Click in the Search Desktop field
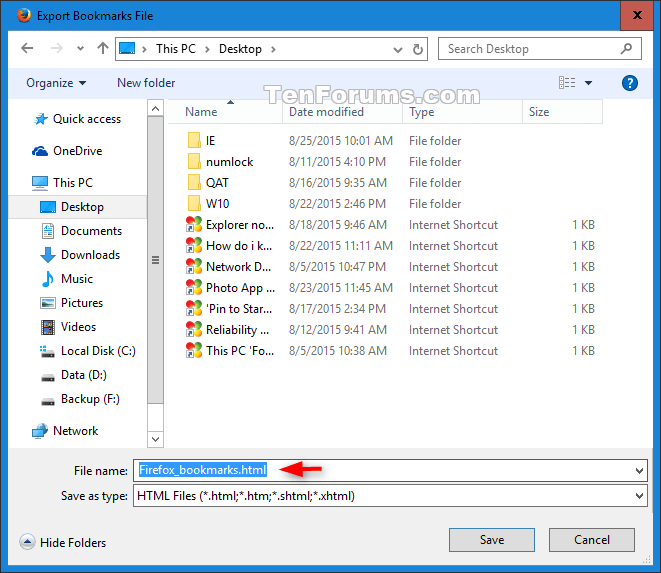Image resolution: width=661 pixels, height=573 pixels. (x=540, y=49)
